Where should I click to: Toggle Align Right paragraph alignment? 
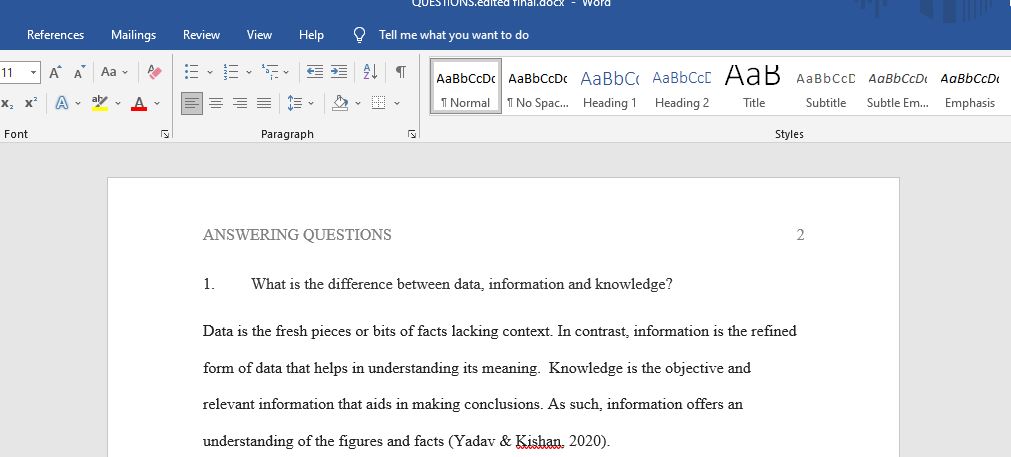(240, 103)
